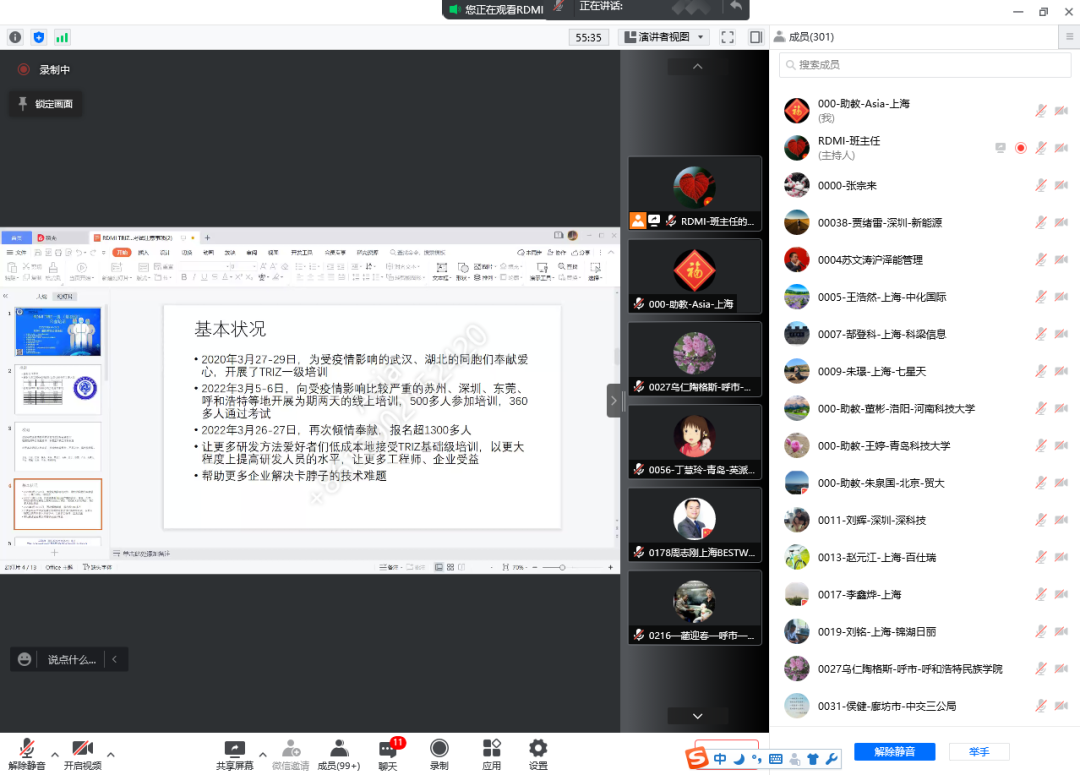Check the green network signal icon

click(x=62, y=37)
